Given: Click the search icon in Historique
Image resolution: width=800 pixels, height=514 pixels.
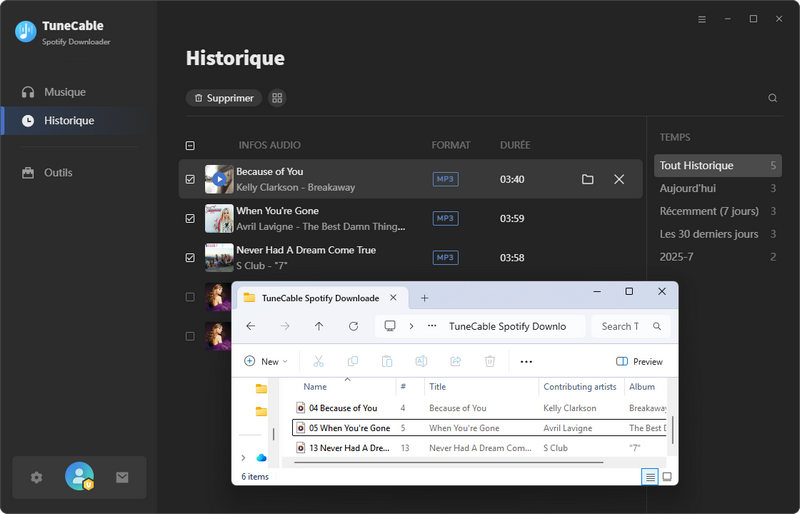Looking at the screenshot, I should (772, 98).
